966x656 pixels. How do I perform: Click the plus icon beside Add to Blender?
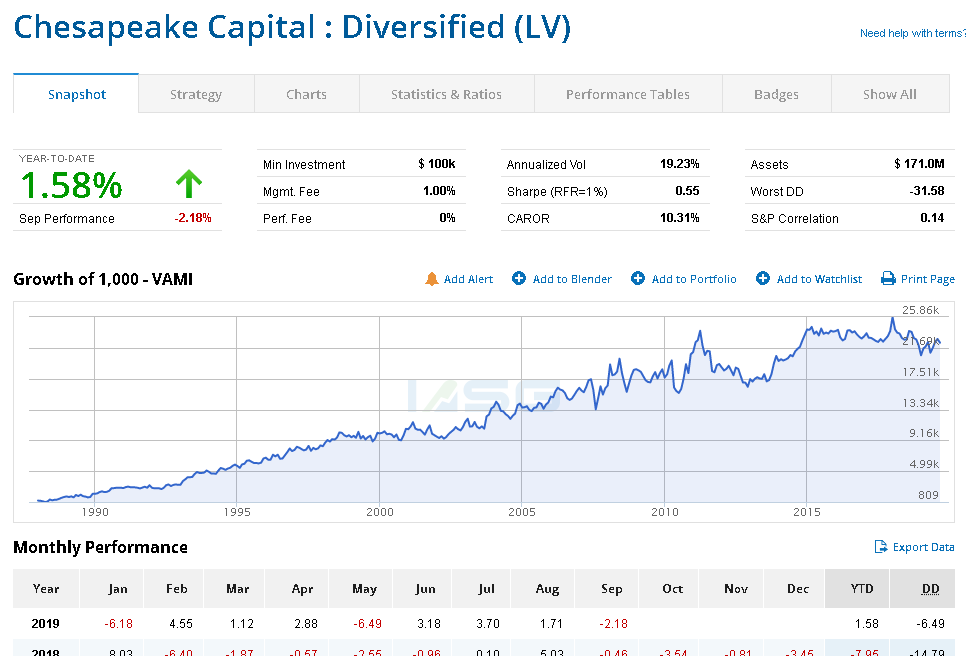point(519,278)
